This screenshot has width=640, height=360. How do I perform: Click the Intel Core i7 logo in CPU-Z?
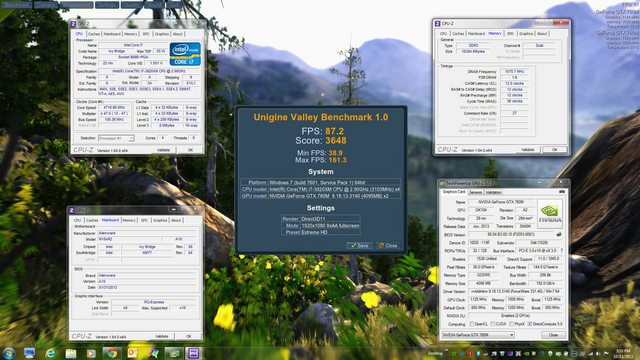[x=185, y=54]
